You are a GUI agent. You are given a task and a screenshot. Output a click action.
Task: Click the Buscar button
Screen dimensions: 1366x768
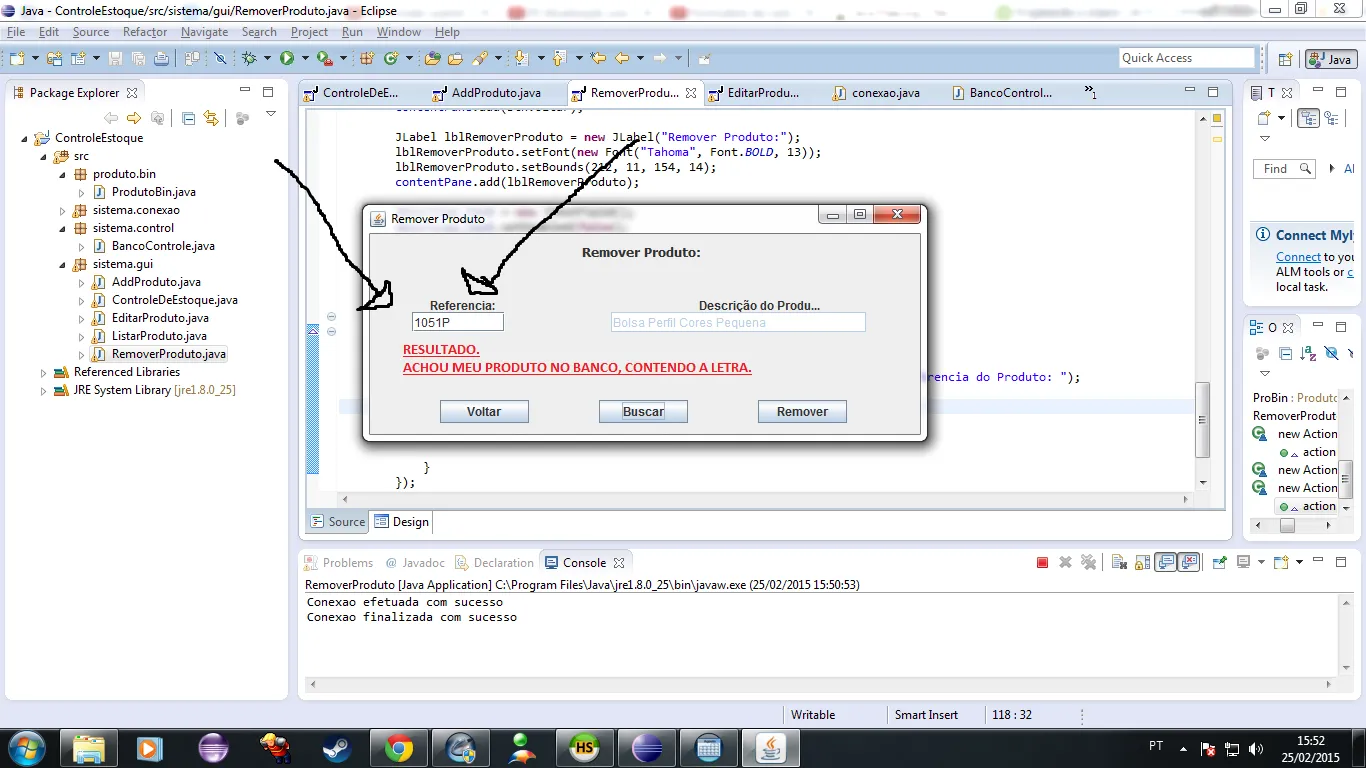(x=643, y=412)
